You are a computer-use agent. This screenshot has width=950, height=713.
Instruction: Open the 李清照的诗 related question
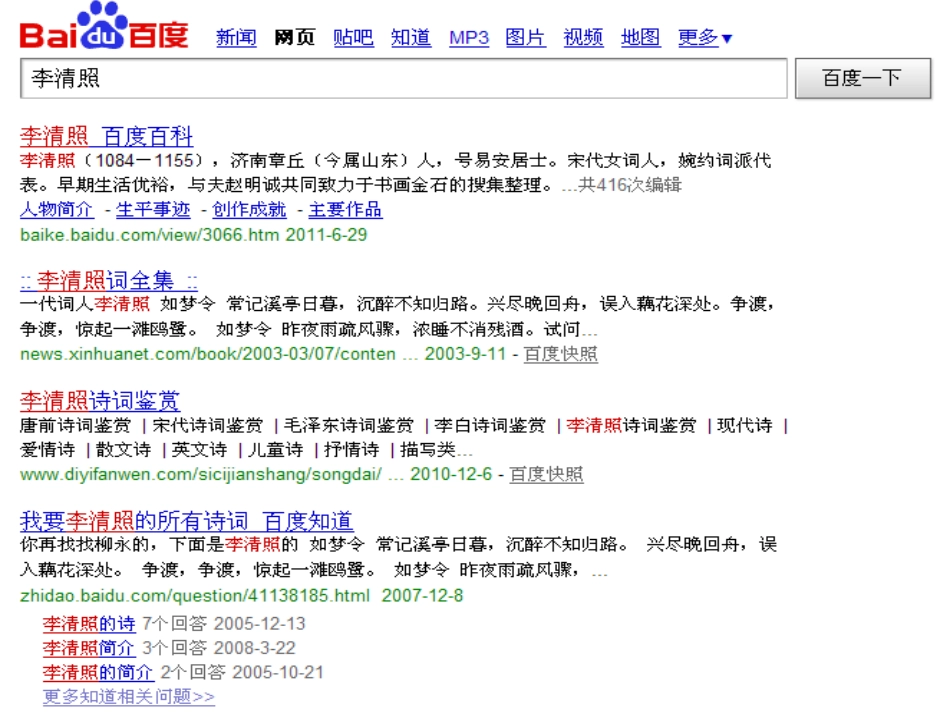coord(89,623)
